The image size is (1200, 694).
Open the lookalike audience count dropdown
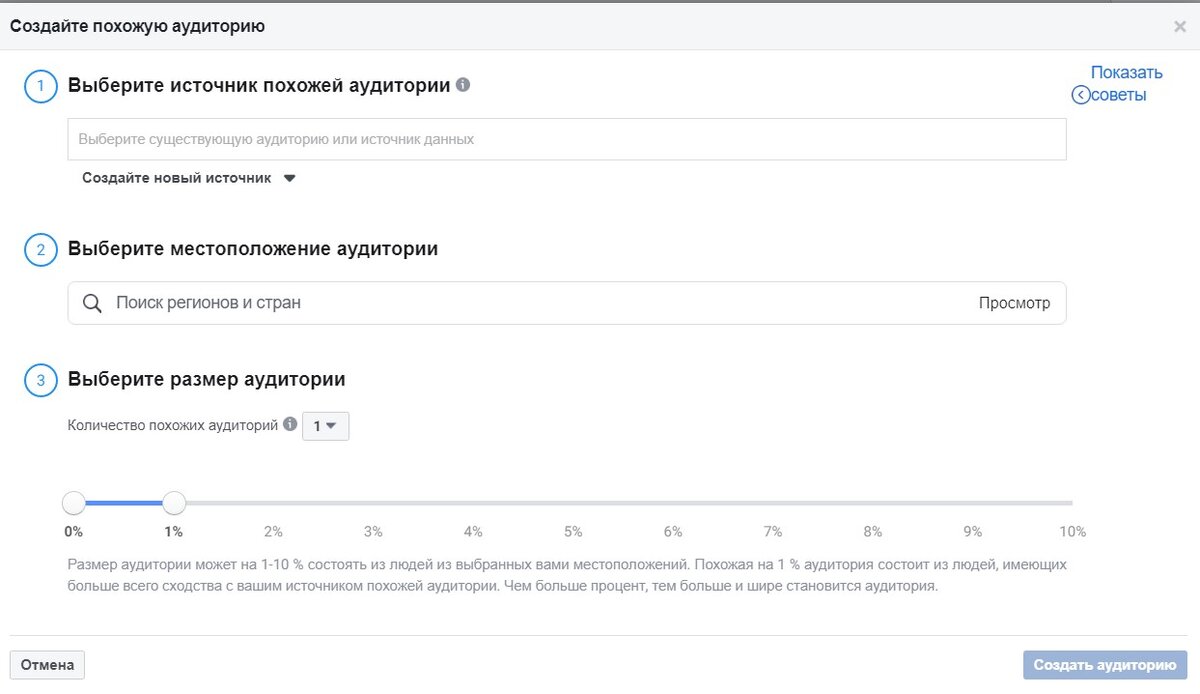pos(326,426)
